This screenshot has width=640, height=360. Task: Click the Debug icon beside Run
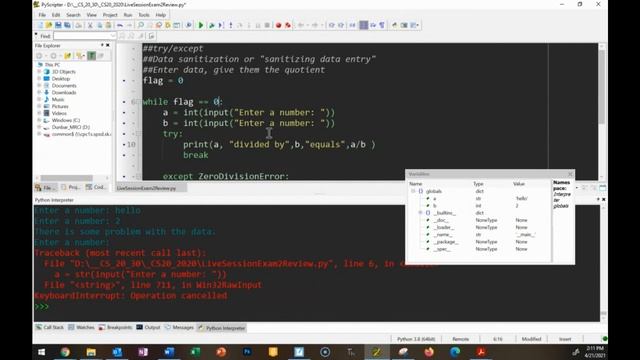coord(211,25)
